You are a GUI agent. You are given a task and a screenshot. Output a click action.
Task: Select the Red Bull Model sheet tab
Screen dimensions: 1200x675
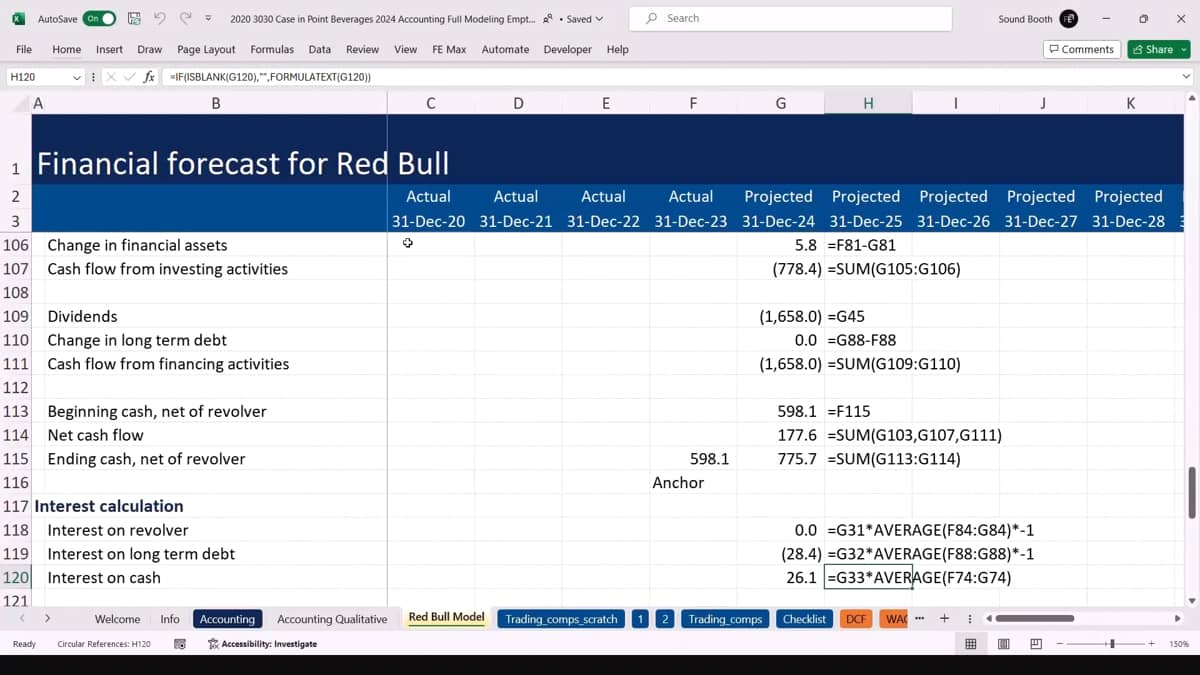point(446,618)
